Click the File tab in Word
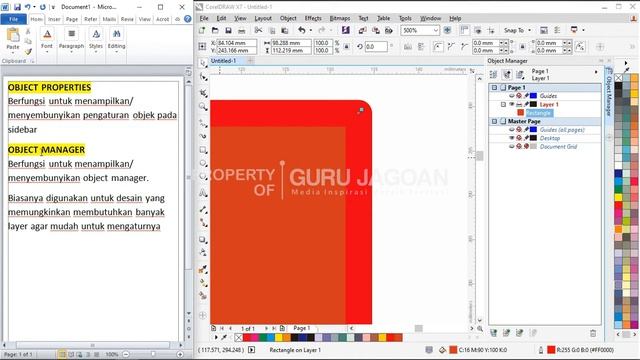The height and width of the screenshot is (360, 640). [13, 19]
